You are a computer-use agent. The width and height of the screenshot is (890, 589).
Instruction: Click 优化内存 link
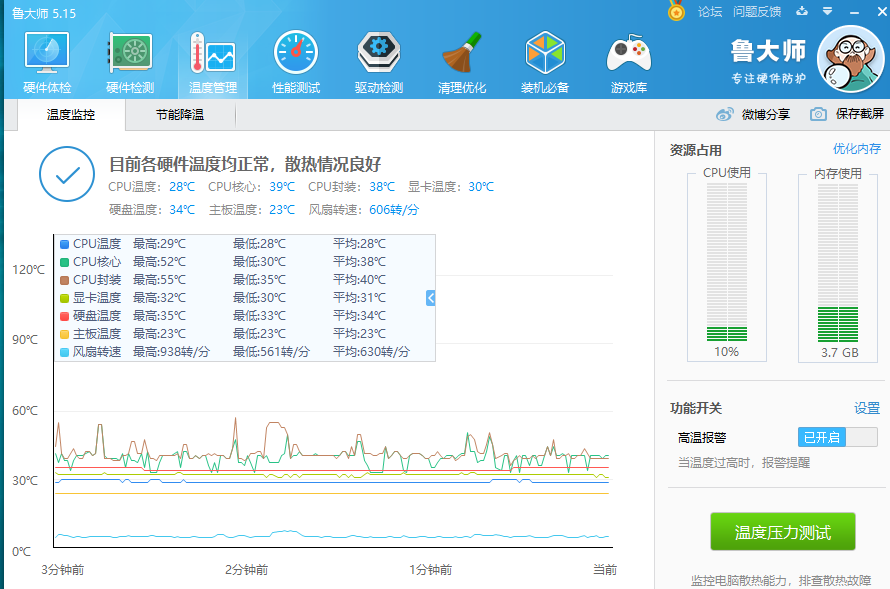(x=857, y=149)
